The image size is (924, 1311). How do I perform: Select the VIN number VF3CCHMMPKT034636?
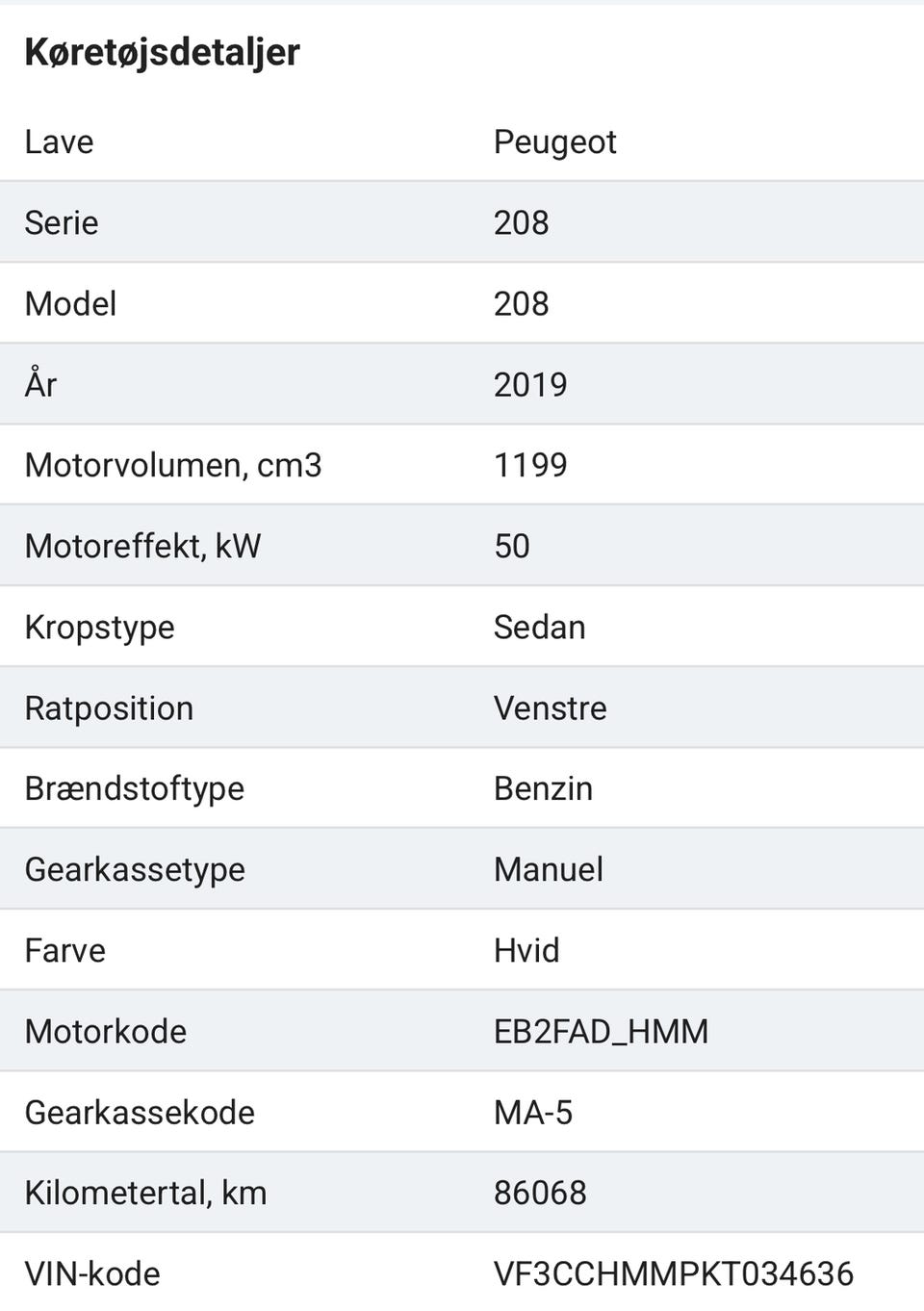point(673,1274)
